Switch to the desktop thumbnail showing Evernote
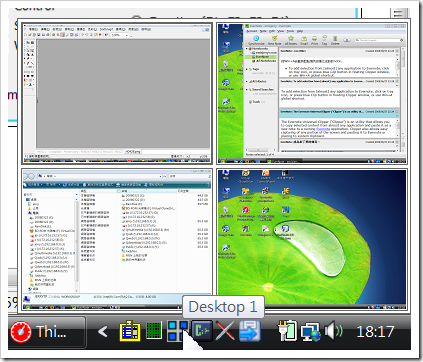Viewport: 423px width, 362px height. click(312, 94)
